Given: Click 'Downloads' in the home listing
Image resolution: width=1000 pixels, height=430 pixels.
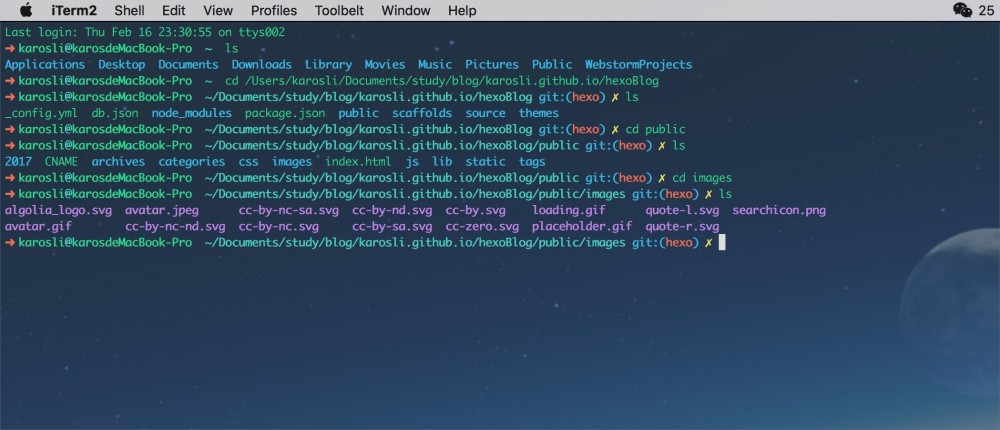Looking at the screenshot, I should tap(261, 64).
